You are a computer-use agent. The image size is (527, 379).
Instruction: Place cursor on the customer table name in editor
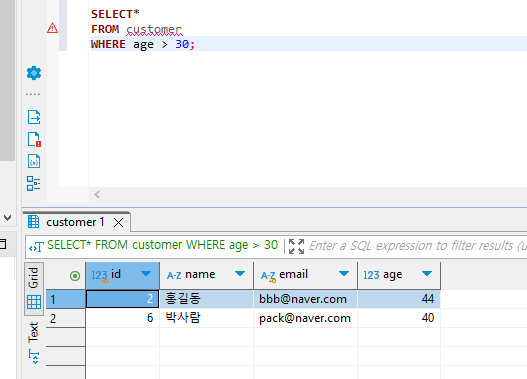[x=154, y=30]
